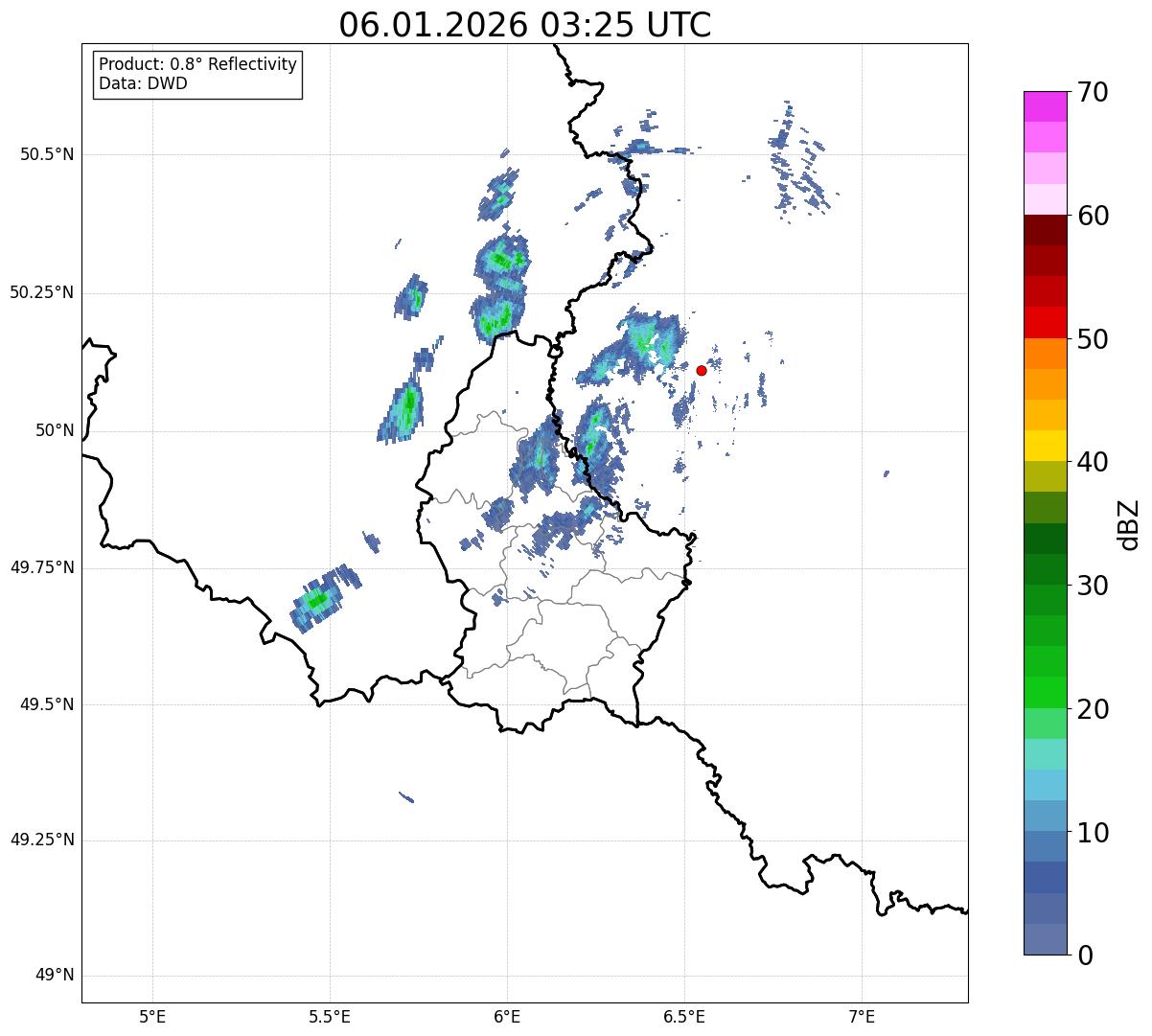Click the "Product: 0.8° Reflectivity" label
Viewport: 1152px width, 1036px height.
[x=198, y=64]
